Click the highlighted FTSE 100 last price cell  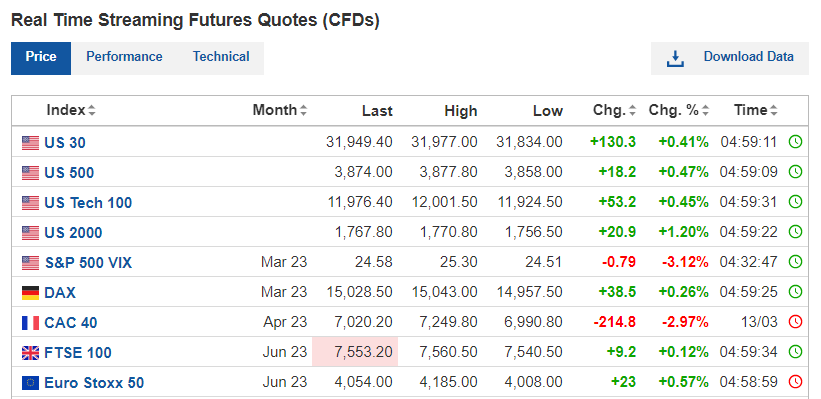click(x=355, y=352)
